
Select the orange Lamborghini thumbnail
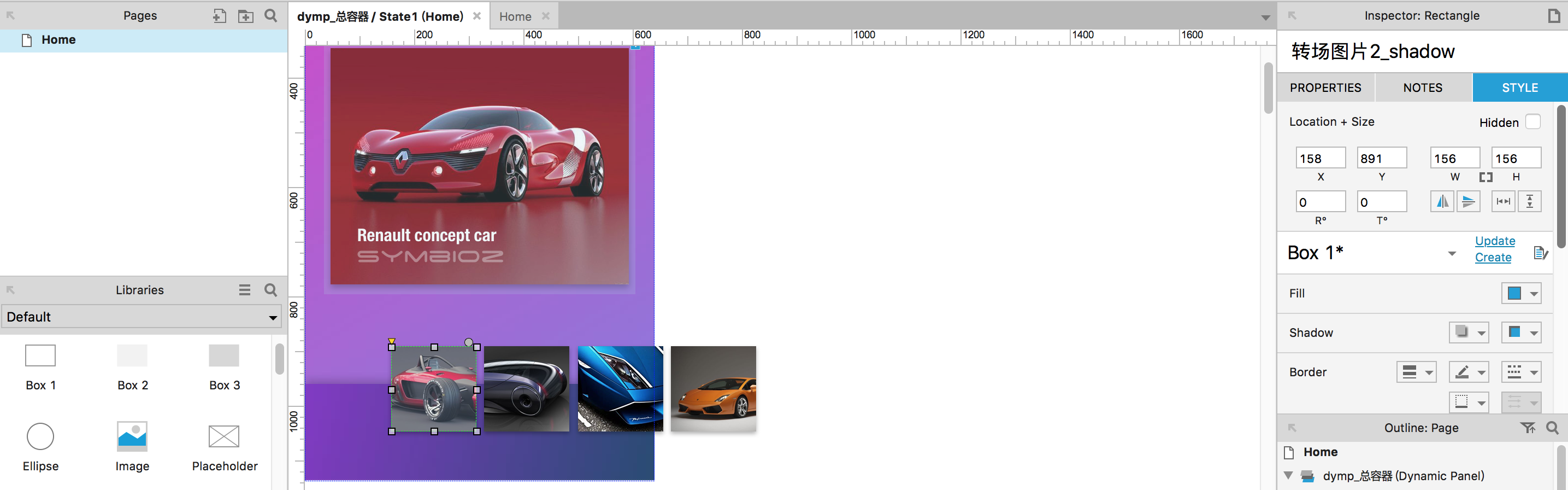(714, 389)
